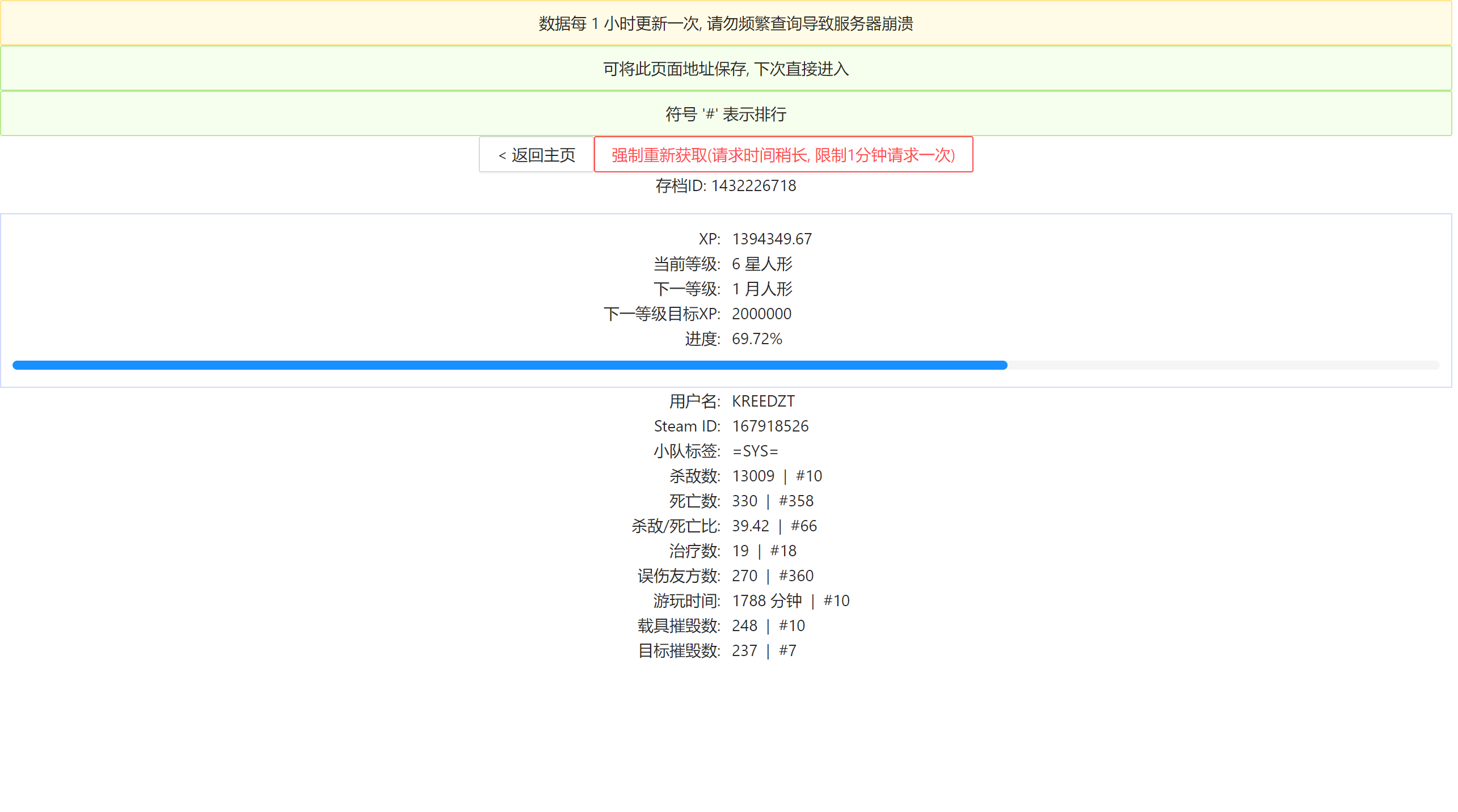Image resolution: width=1458 pixels, height=812 pixels.
Task: Click the target XP value 2000000
Action: 761,314
